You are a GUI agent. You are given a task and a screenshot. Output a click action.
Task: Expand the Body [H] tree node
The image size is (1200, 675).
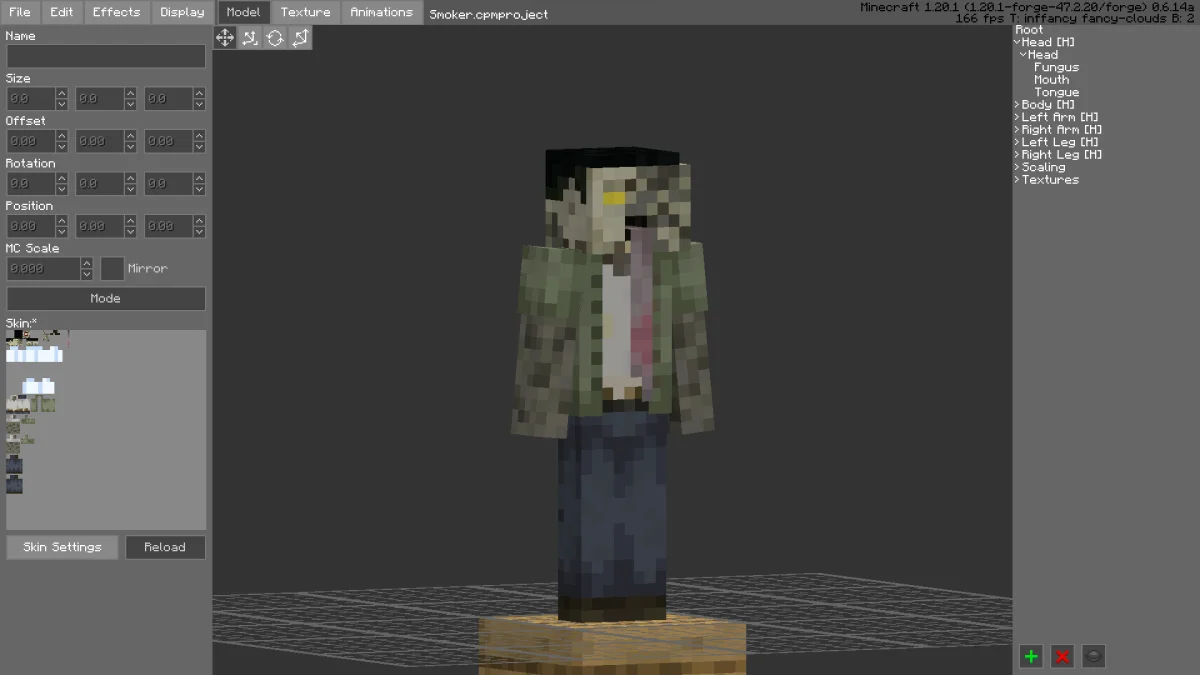pos(1017,105)
